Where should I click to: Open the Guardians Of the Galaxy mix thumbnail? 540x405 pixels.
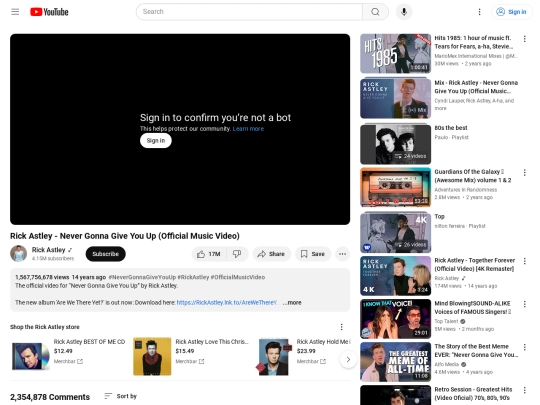click(395, 187)
